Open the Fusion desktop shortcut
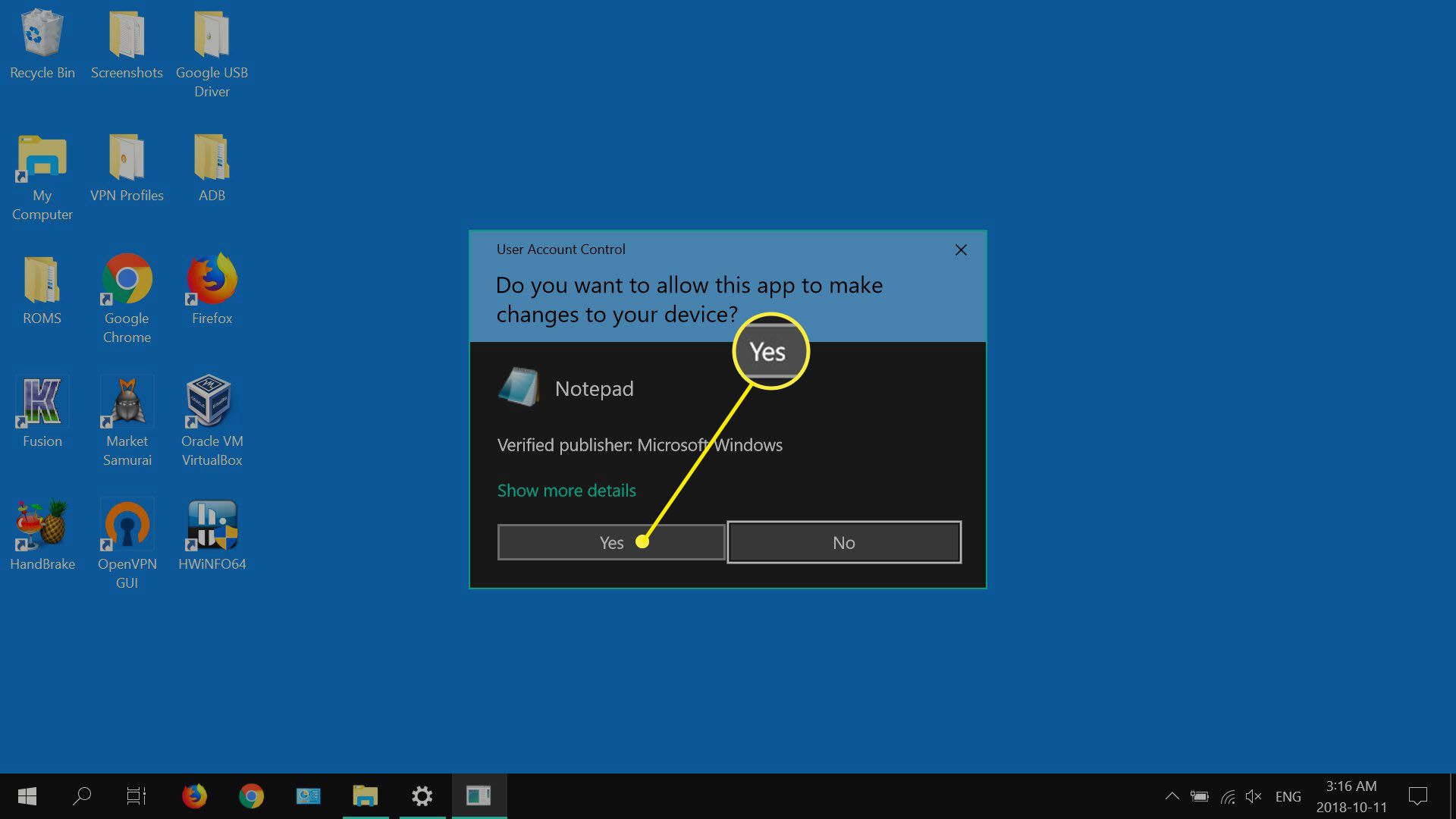 pyautogui.click(x=42, y=412)
